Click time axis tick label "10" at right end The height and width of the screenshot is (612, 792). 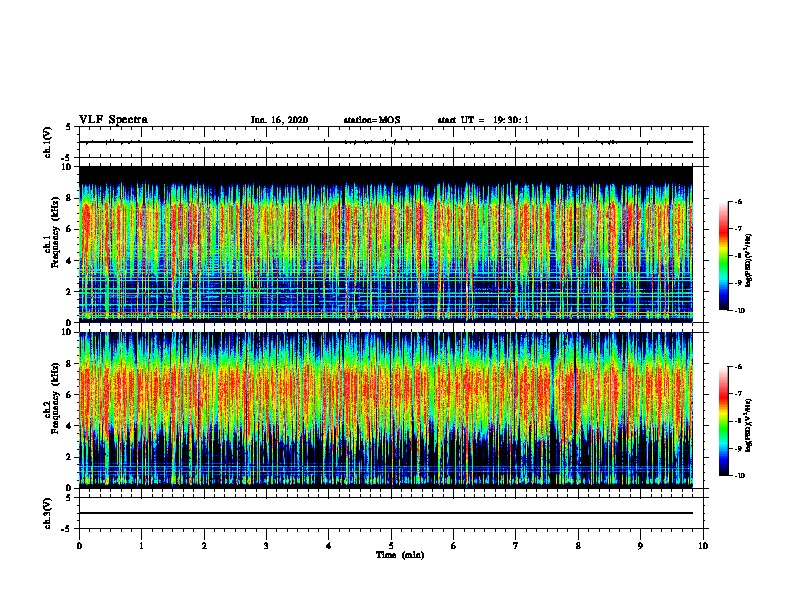pos(703,546)
